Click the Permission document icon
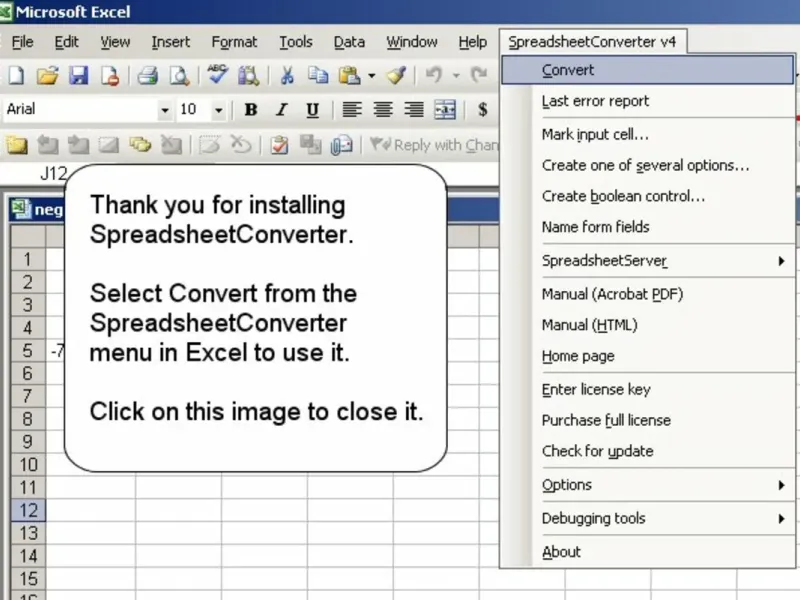This screenshot has width=800, height=600. click(x=110, y=76)
